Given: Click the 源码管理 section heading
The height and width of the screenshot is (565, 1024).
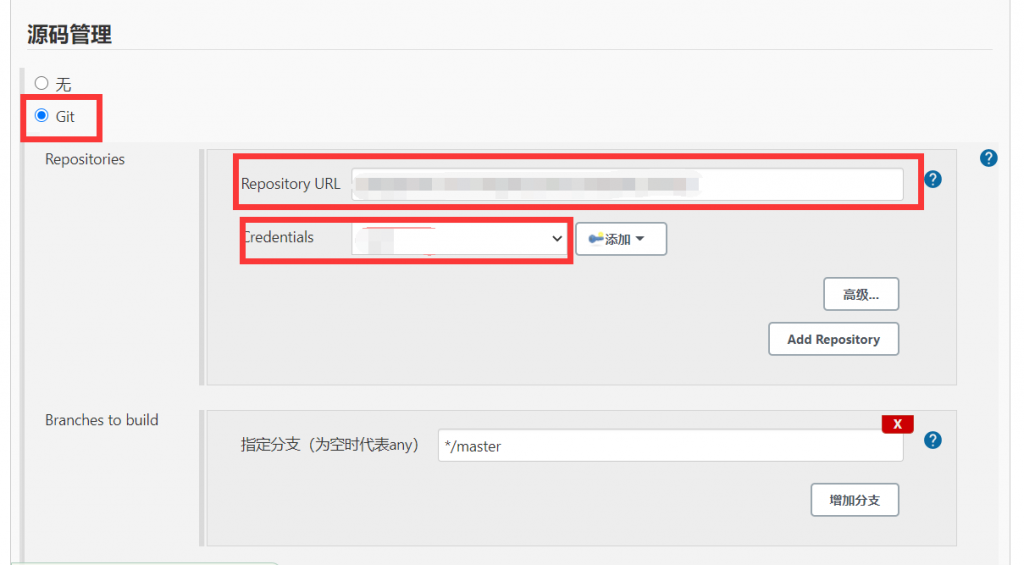Looking at the screenshot, I should [69, 35].
